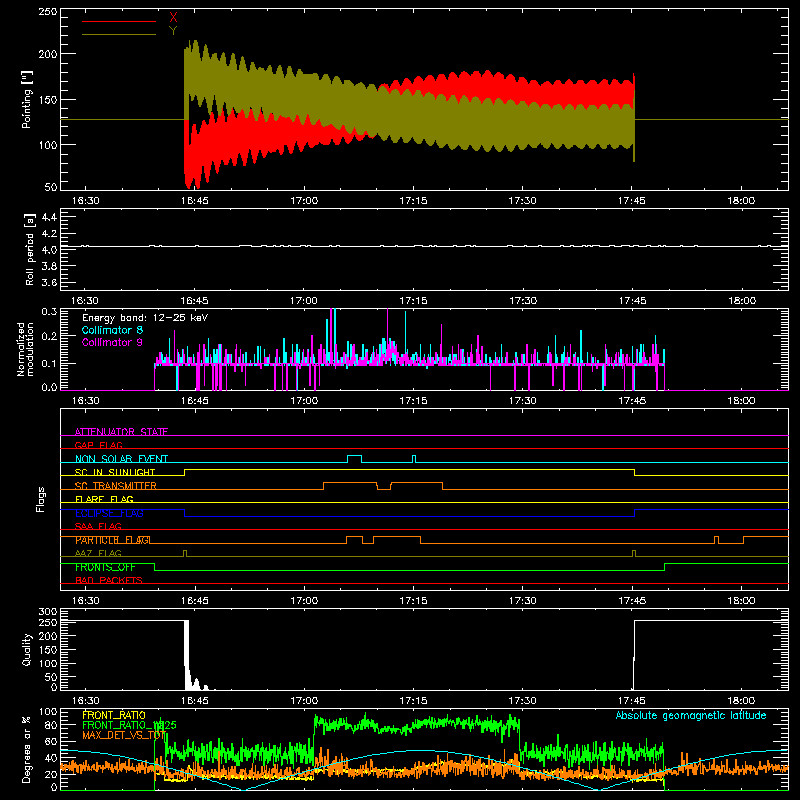Select the ECLIPSE_FLAG label
Screen dimensions: 800x800
[x=109, y=513]
